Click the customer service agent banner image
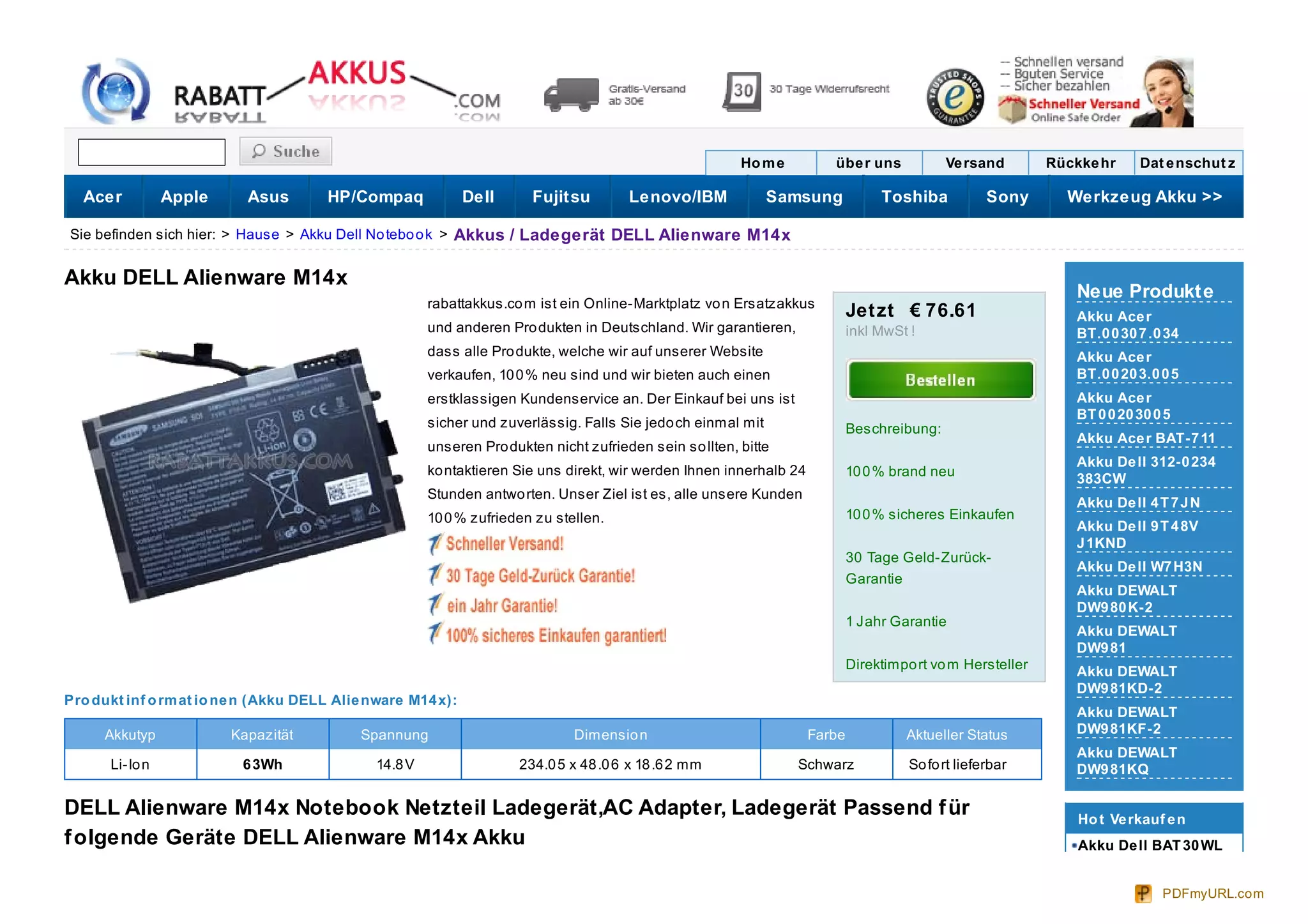1308x924 pixels. point(1166,93)
